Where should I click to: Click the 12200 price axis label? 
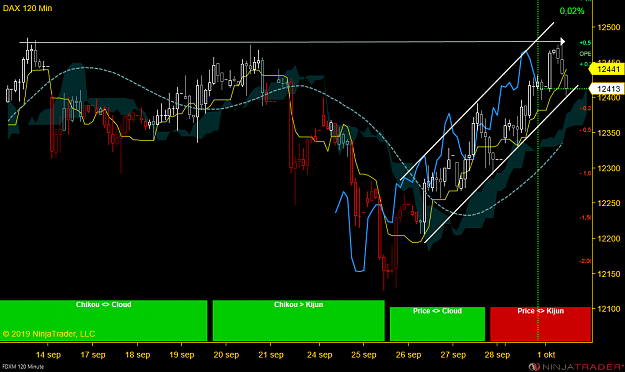point(609,238)
